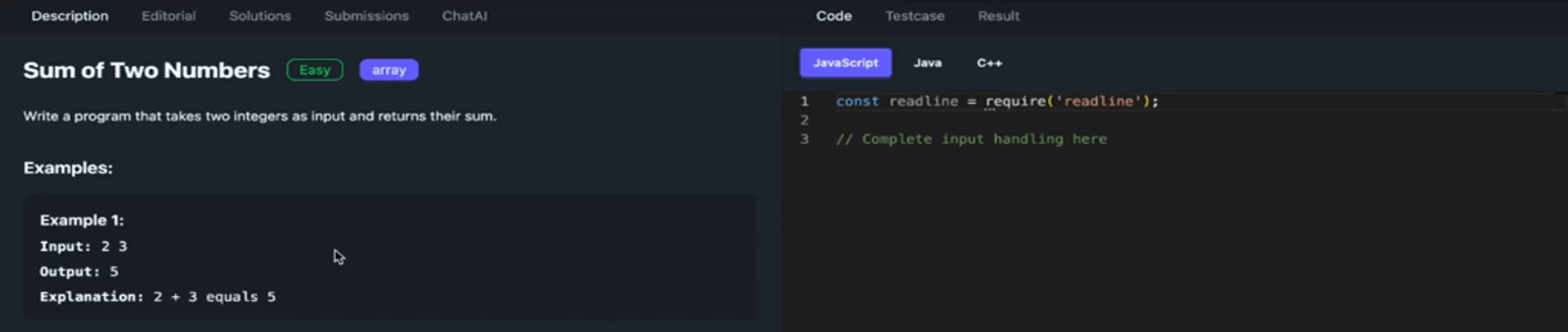Click line number 1 in the editor gutter
Viewport: 1568px width, 332px height.
pyautogui.click(x=804, y=101)
